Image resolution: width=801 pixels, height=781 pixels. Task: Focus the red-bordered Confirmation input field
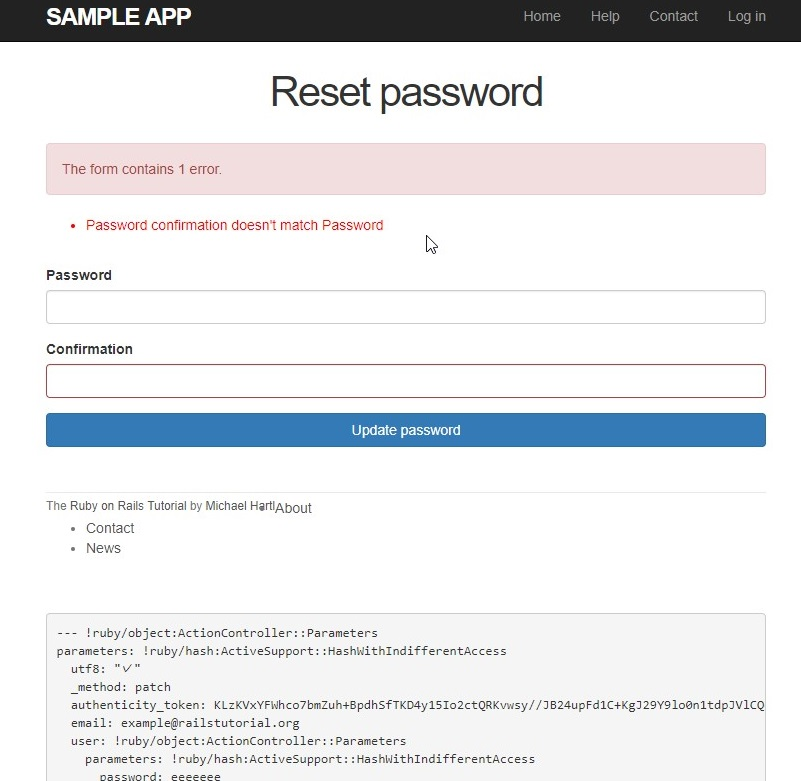pyautogui.click(x=405, y=381)
